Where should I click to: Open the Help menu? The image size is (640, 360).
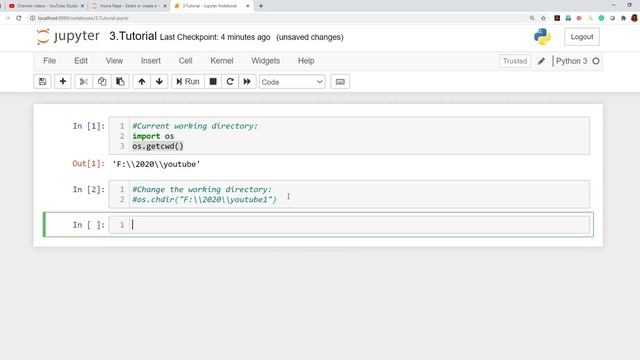pos(306,61)
